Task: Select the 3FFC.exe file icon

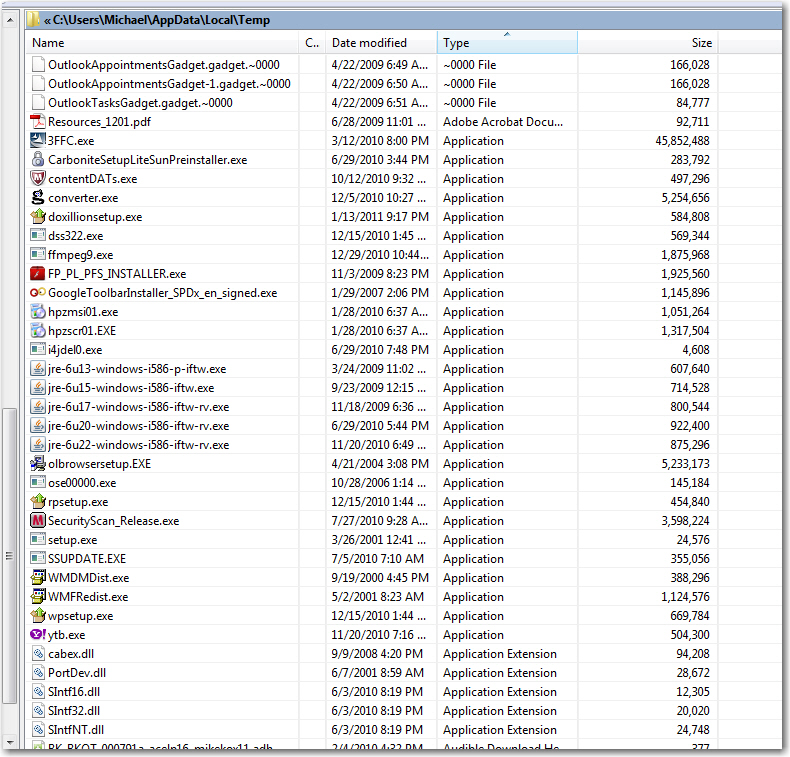Action: click(x=38, y=141)
